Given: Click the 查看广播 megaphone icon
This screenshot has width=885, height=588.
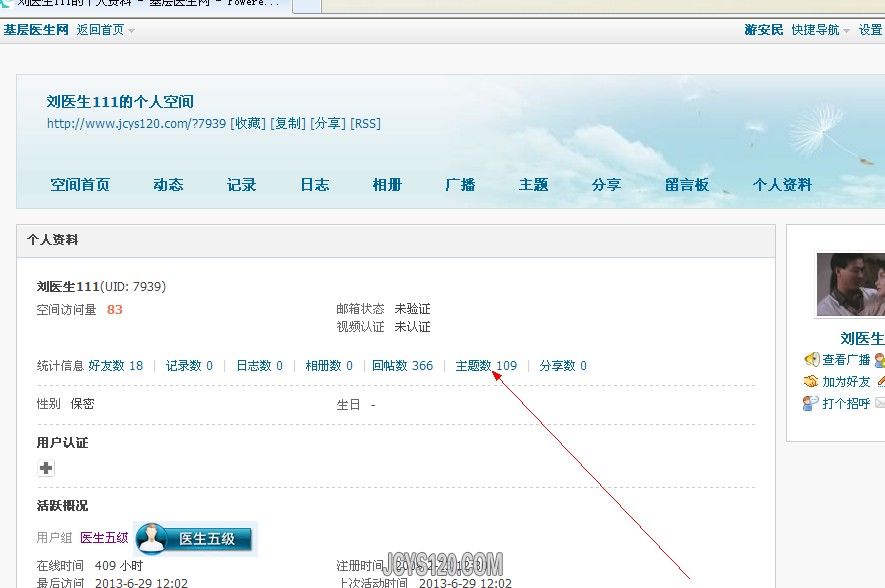Looking at the screenshot, I should point(811,360).
